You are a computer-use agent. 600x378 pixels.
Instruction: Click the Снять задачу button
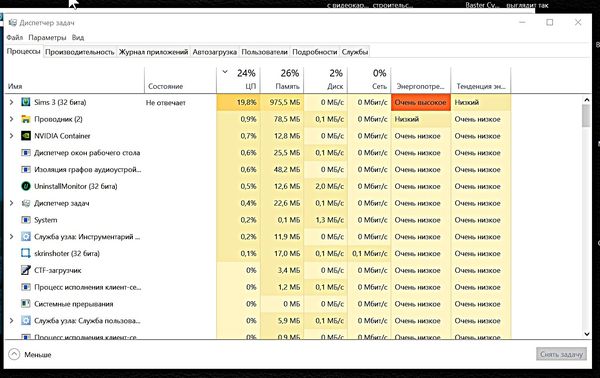pos(561,354)
